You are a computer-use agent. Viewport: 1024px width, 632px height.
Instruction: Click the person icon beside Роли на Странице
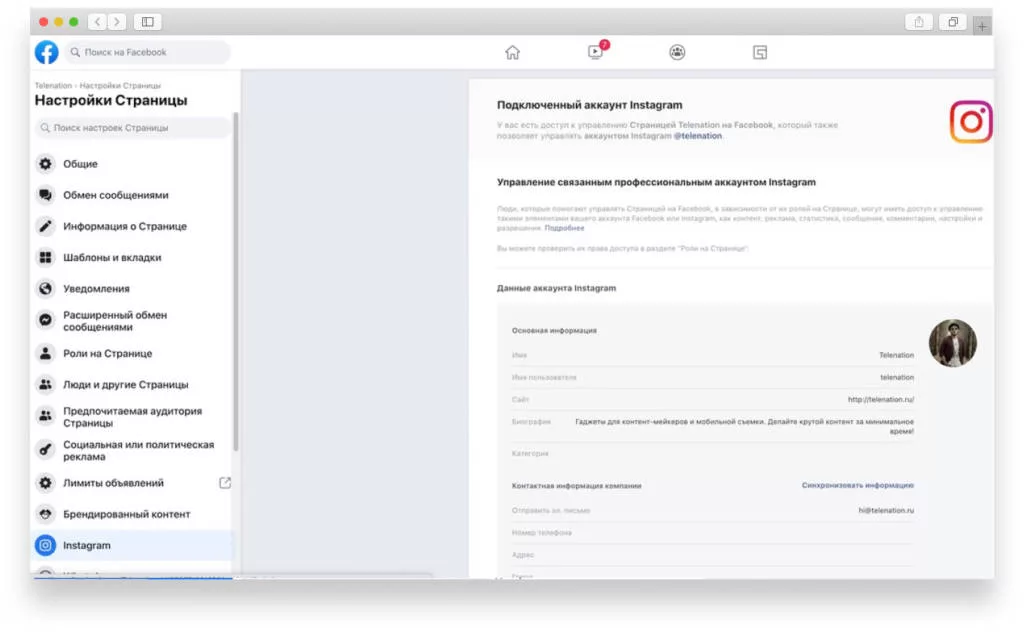(x=45, y=353)
